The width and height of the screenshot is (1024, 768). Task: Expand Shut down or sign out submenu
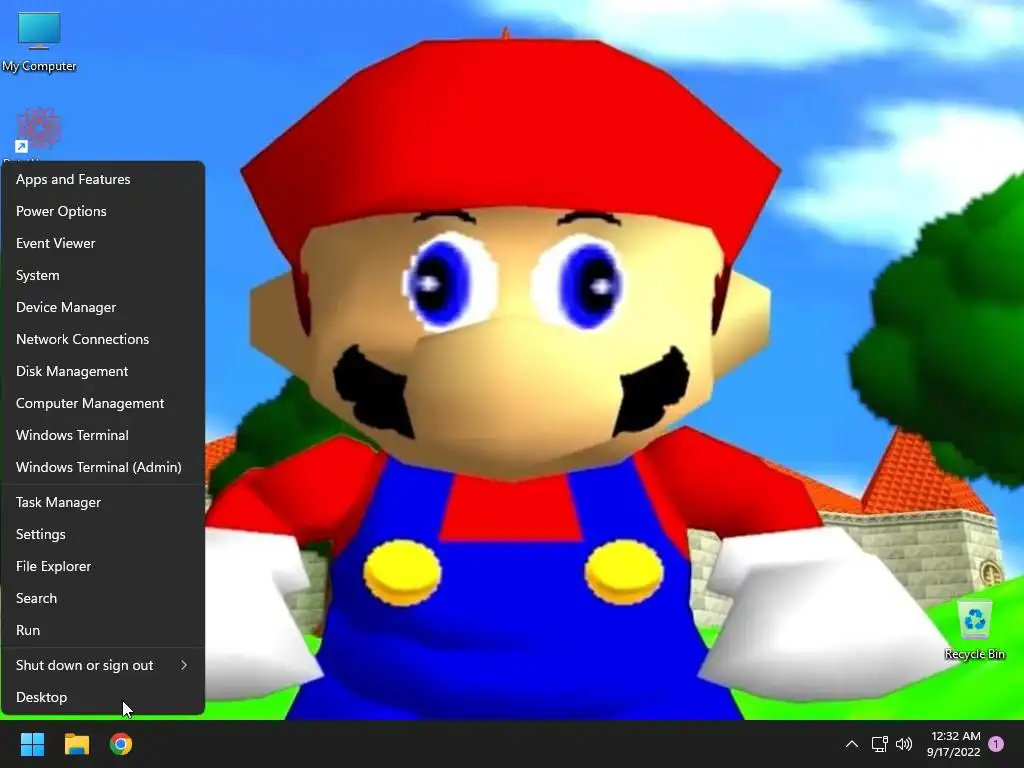point(103,665)
